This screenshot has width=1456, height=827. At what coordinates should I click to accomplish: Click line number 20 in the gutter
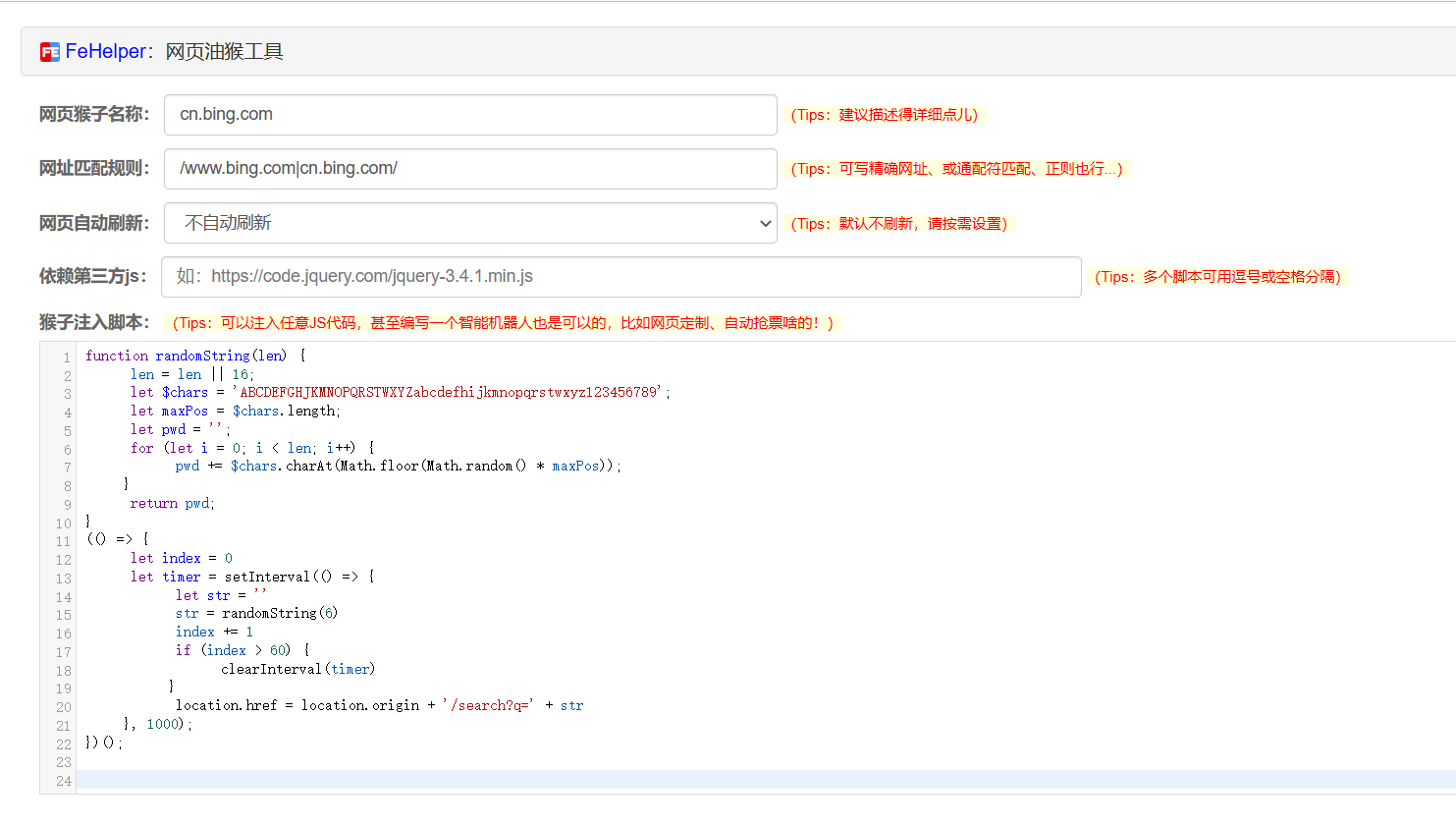coord(64,707)
